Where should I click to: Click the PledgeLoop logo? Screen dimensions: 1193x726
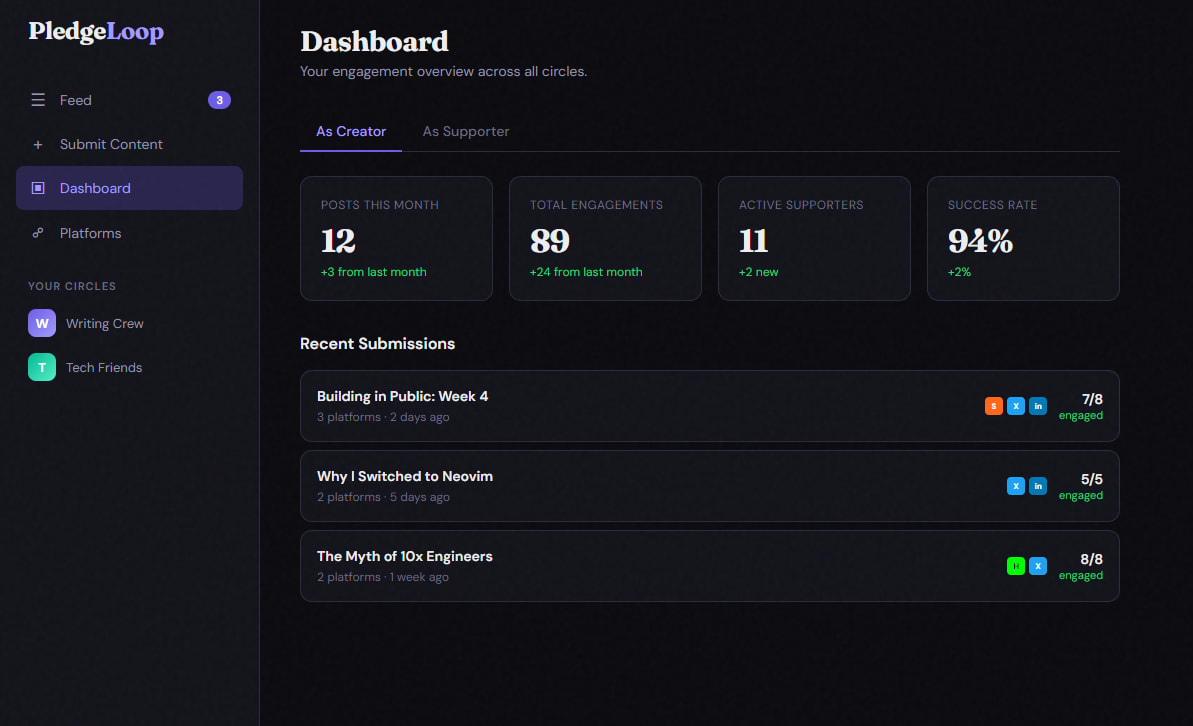pyautogui.click(x=96, y=31)
